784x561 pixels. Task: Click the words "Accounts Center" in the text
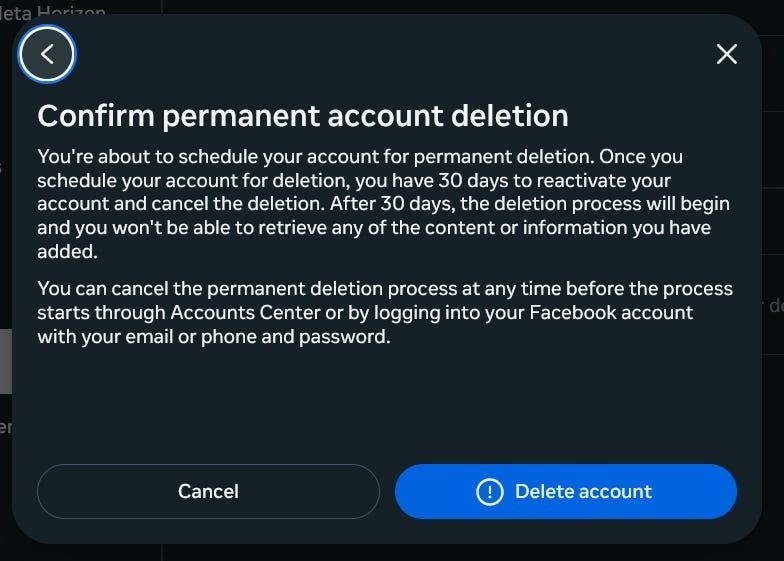pyautogui.click(x=232, y=312)
